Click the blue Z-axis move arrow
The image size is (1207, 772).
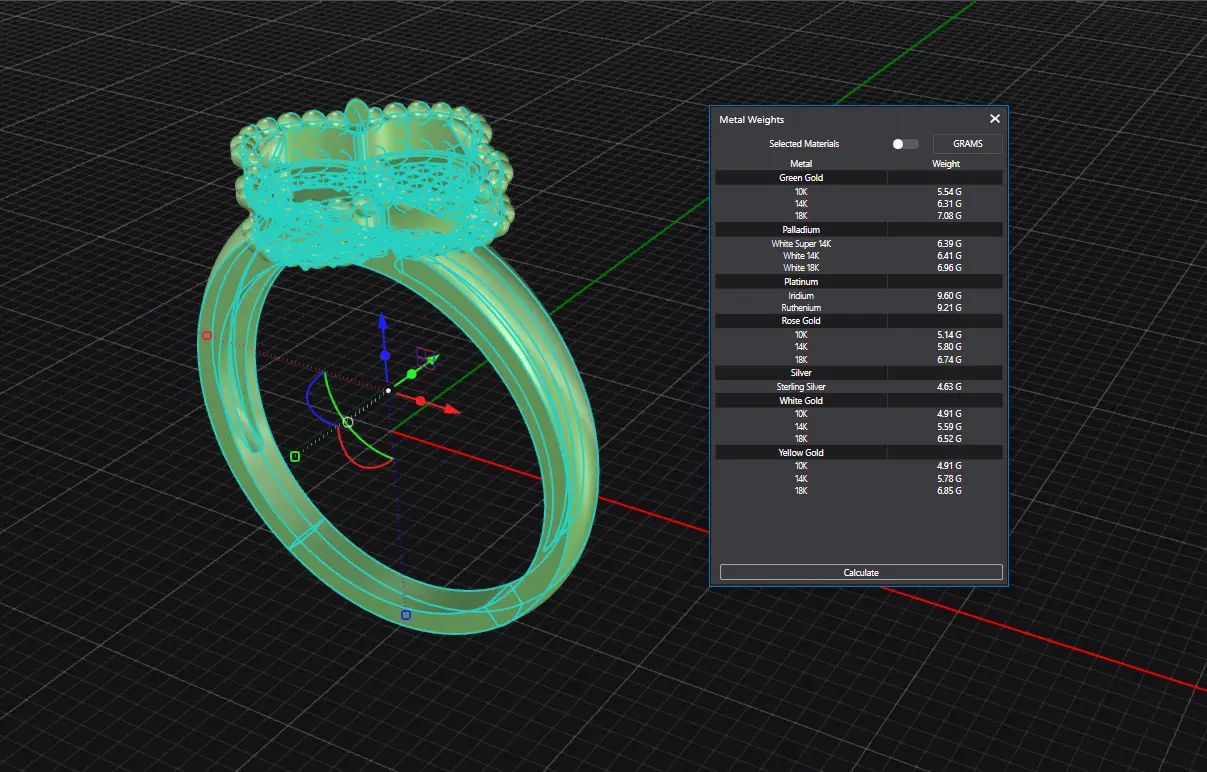tap(381, 323)
